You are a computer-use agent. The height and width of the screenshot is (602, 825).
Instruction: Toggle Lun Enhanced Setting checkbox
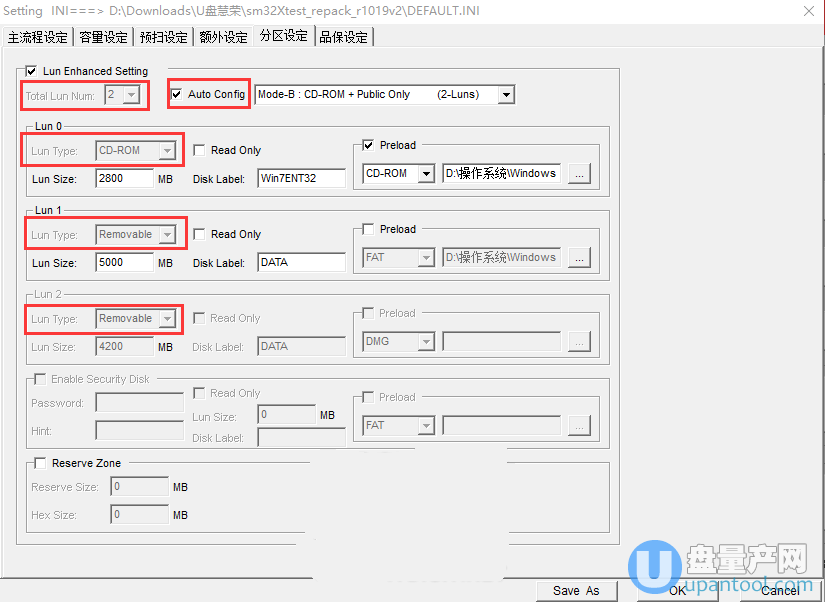(x=31, y=72)
